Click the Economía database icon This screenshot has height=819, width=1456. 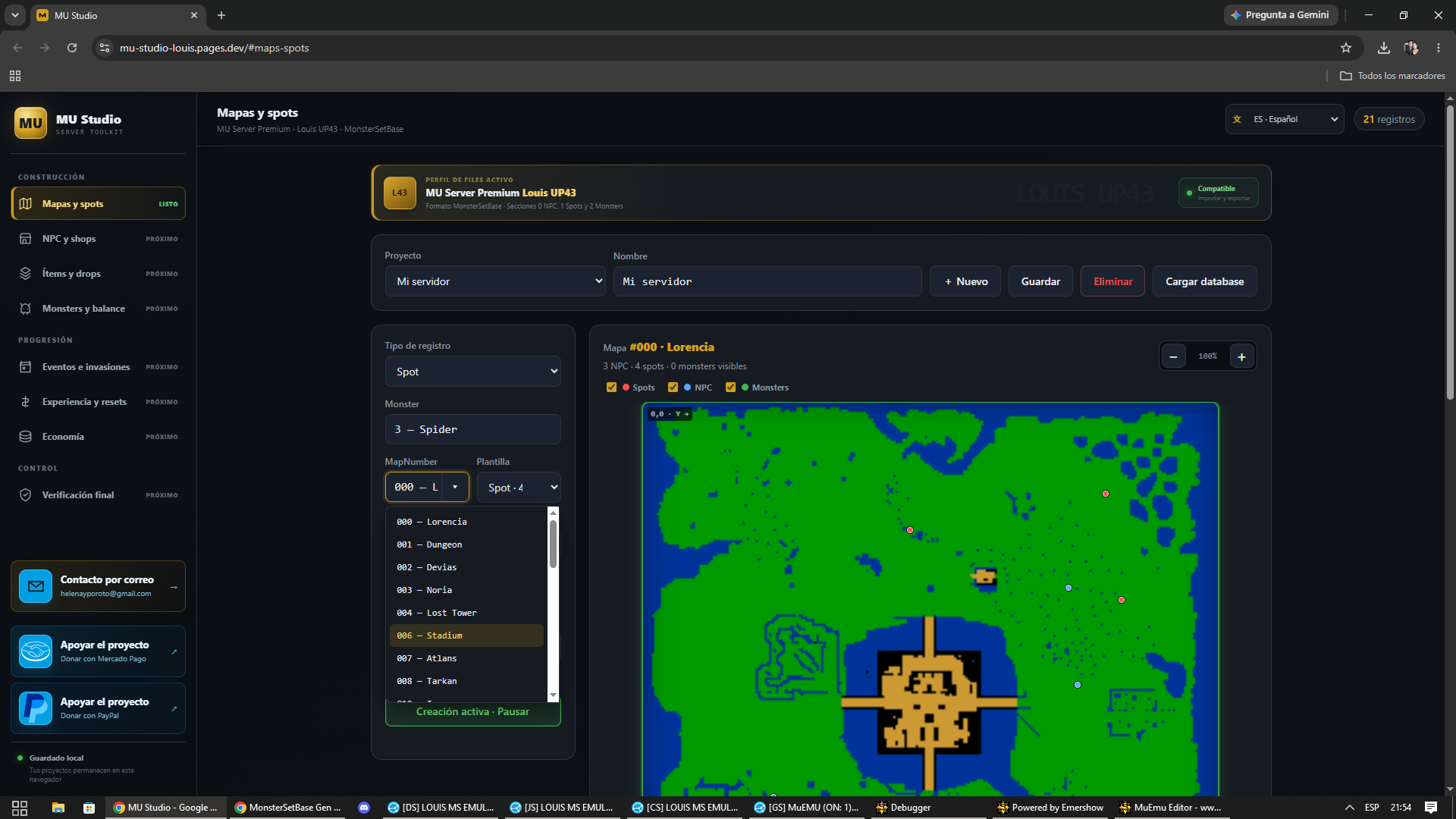(x=26, y=437)
